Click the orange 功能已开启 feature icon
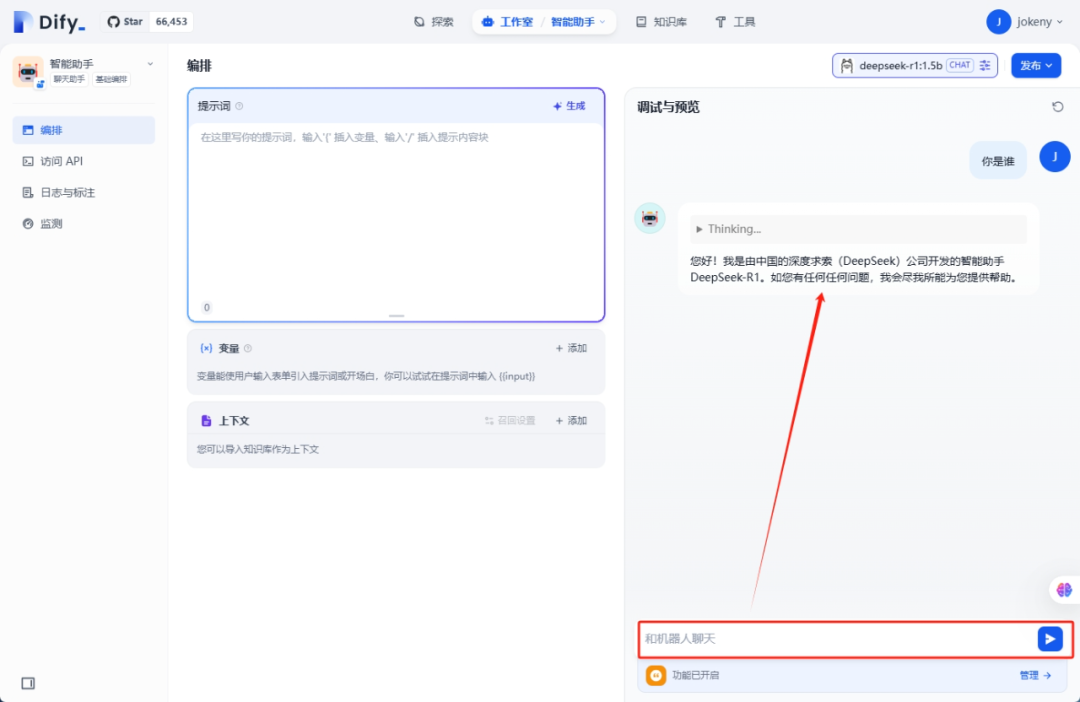Screen dimensions: 1080x702 (x=656, y=675)
